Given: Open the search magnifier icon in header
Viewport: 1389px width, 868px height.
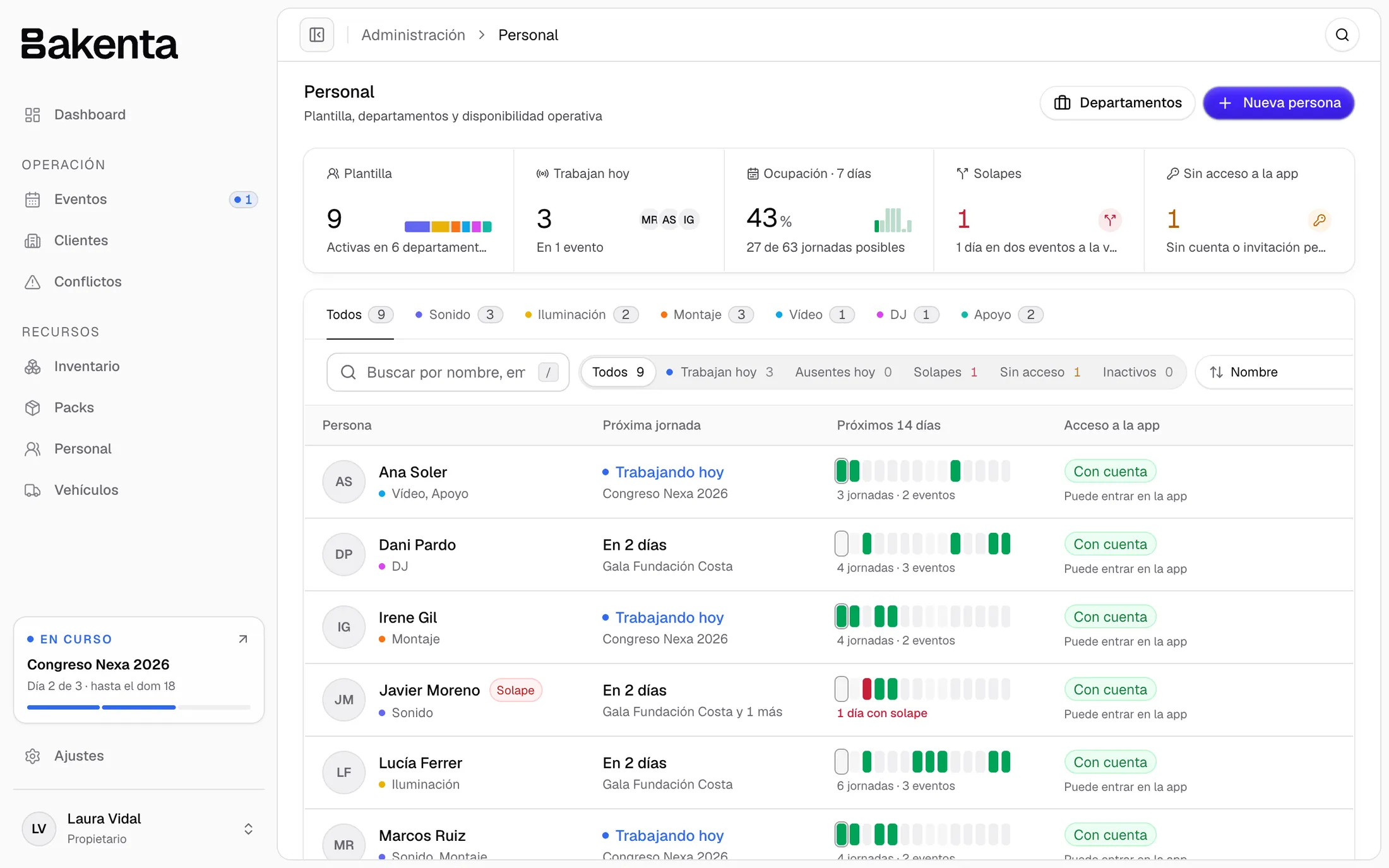Looking at the screenshot, I should [1342, 35].
